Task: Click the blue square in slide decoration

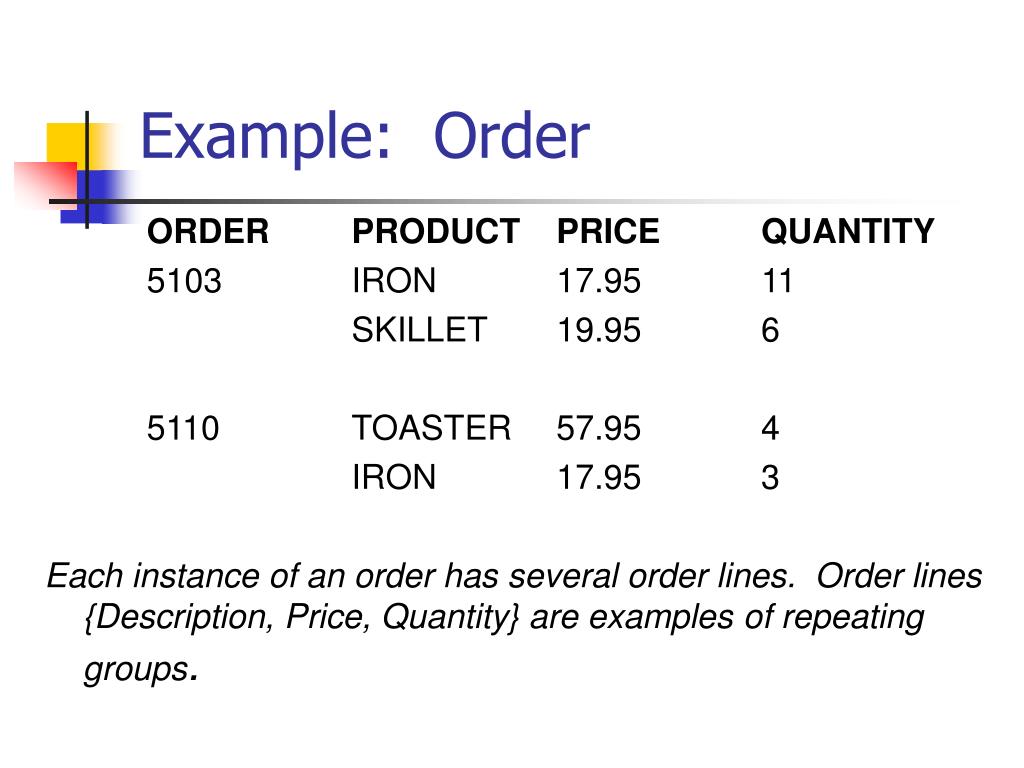Action: coord(100,197)
